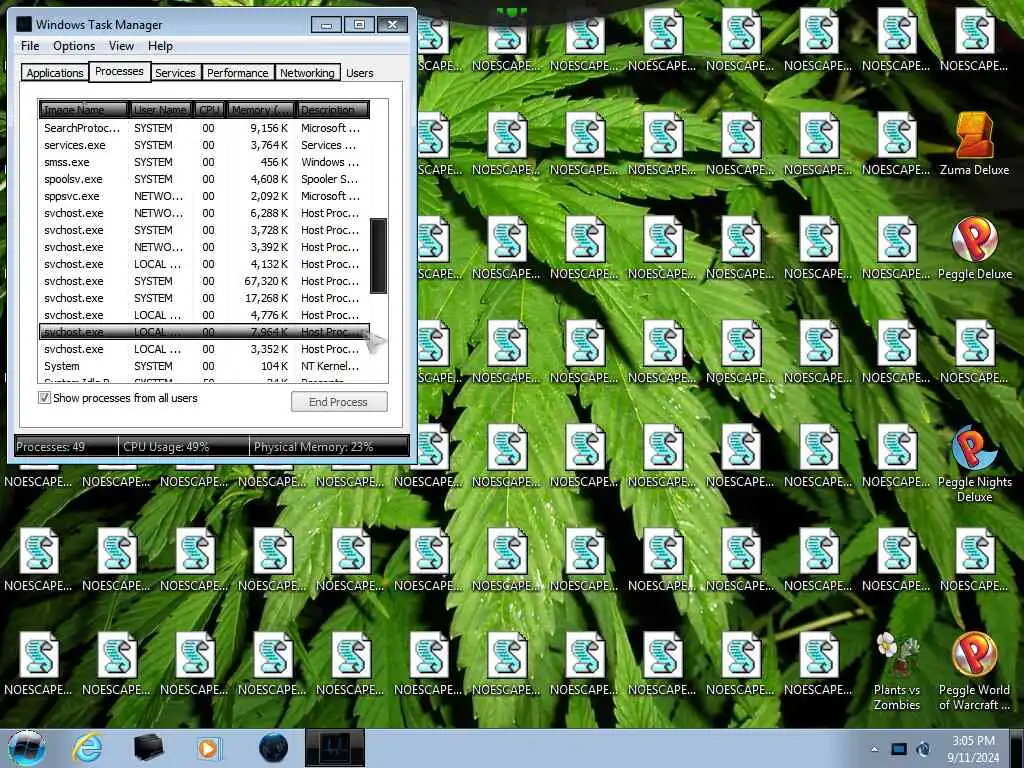Viewport: 1024px width, 768px height.
Task: Select svchost.exe using 4,776 K
Action: point(204,315)
